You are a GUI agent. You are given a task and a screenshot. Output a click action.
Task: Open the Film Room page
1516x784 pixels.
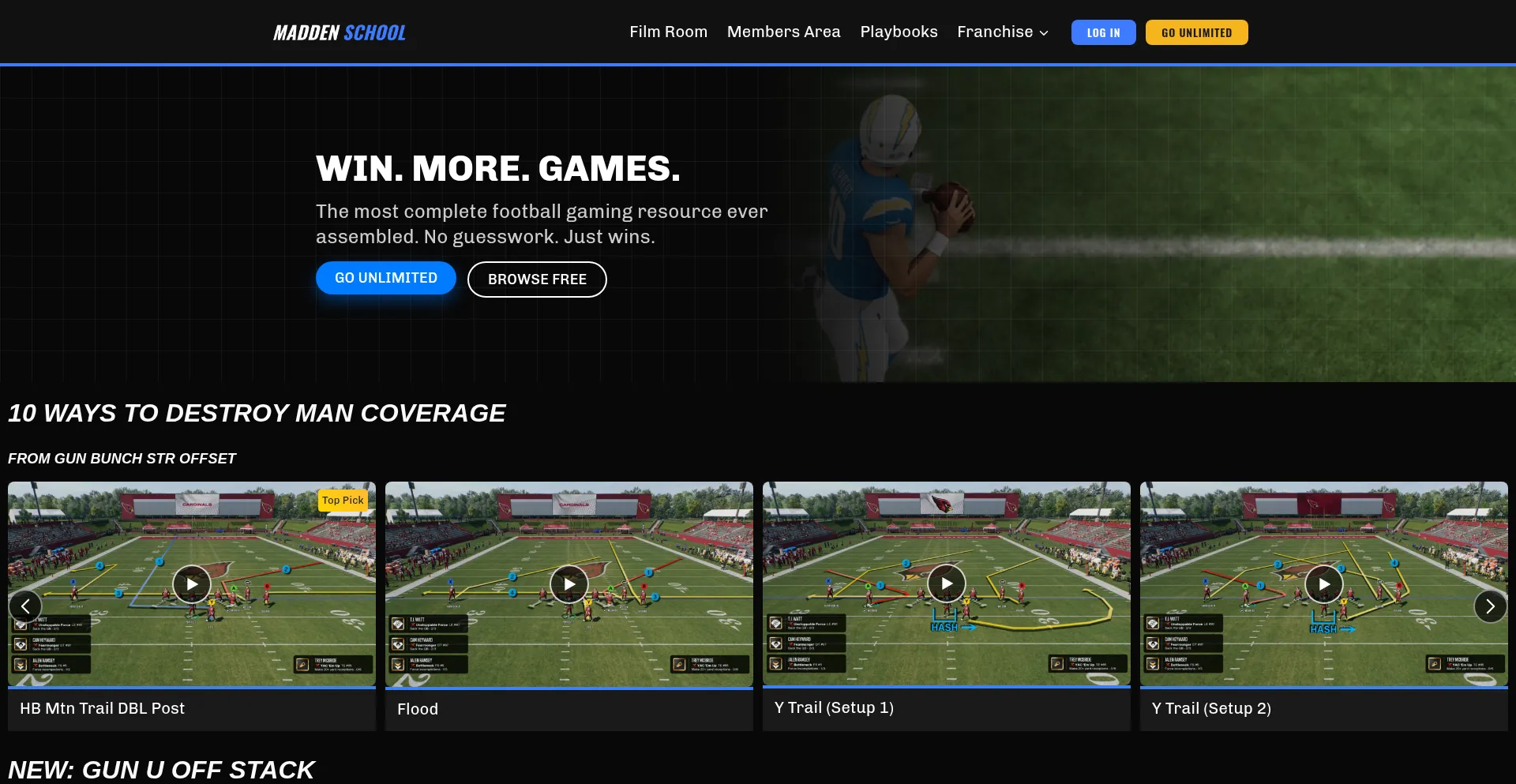[x=668, y=32]
